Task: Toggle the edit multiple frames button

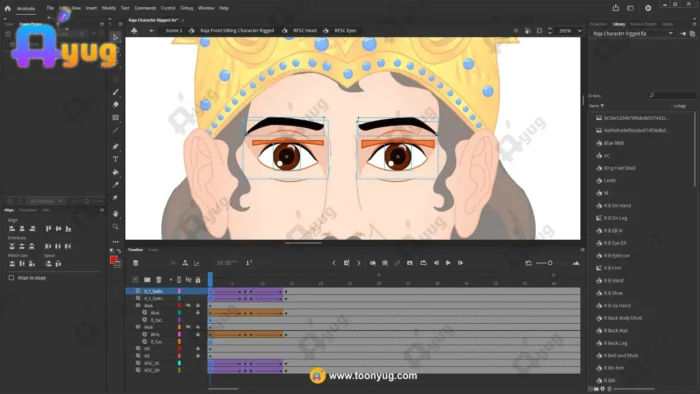Action: [x=385, y=263]
